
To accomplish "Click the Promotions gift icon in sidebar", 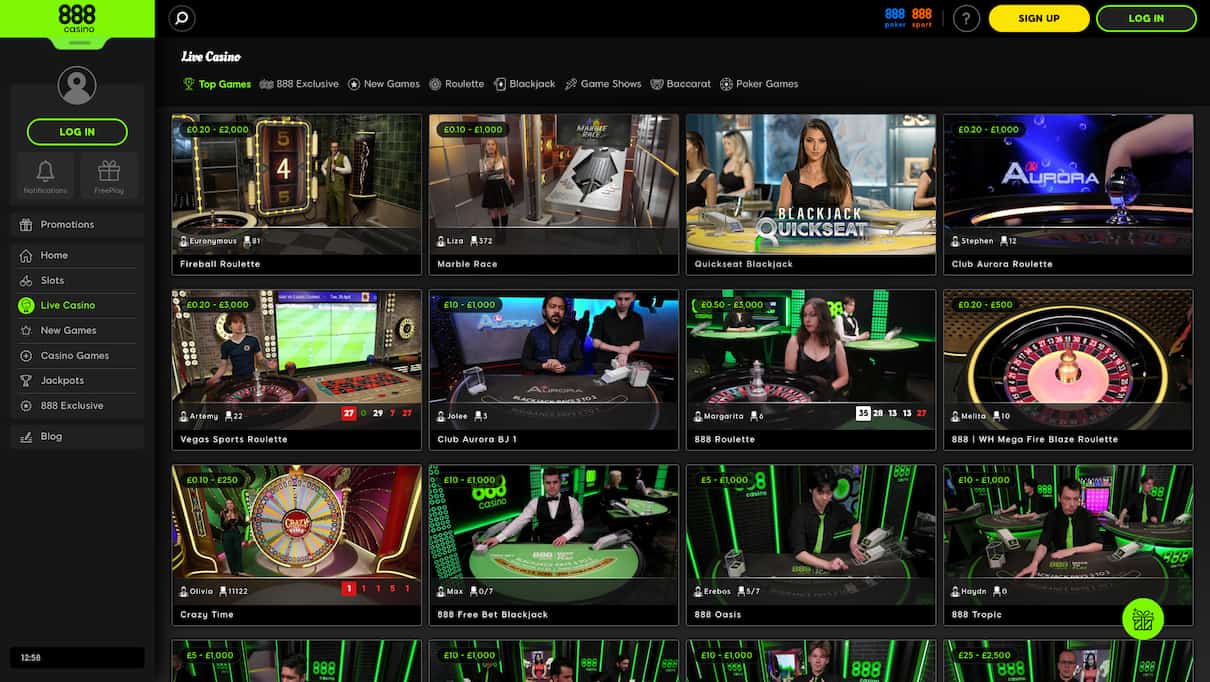I will (x=26, y=225).
